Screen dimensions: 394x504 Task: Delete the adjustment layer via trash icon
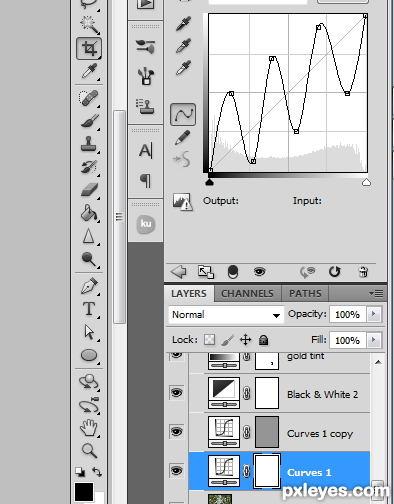click(363, 272)
